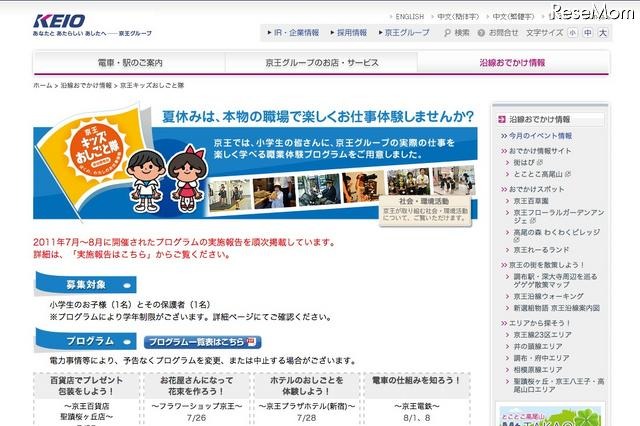Open ホテルのおしごとを体験しよう！ program
Screen dimensions: 640x426
click(x=306, y=386)
